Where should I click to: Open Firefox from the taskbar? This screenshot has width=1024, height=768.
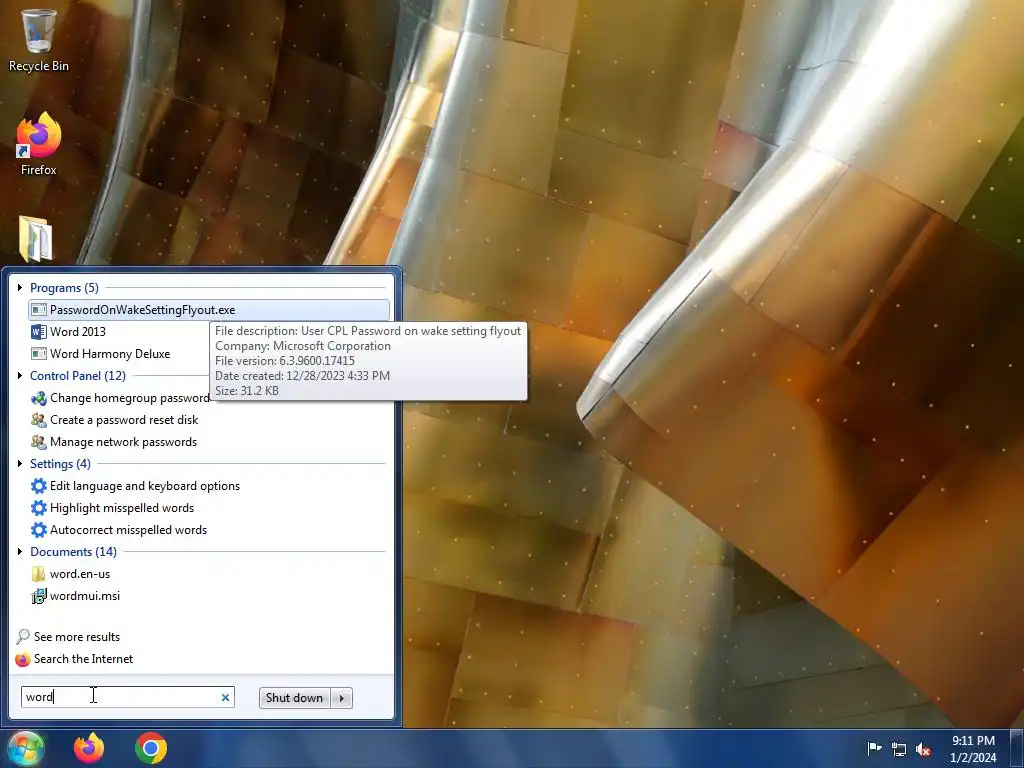pos(89,748)
